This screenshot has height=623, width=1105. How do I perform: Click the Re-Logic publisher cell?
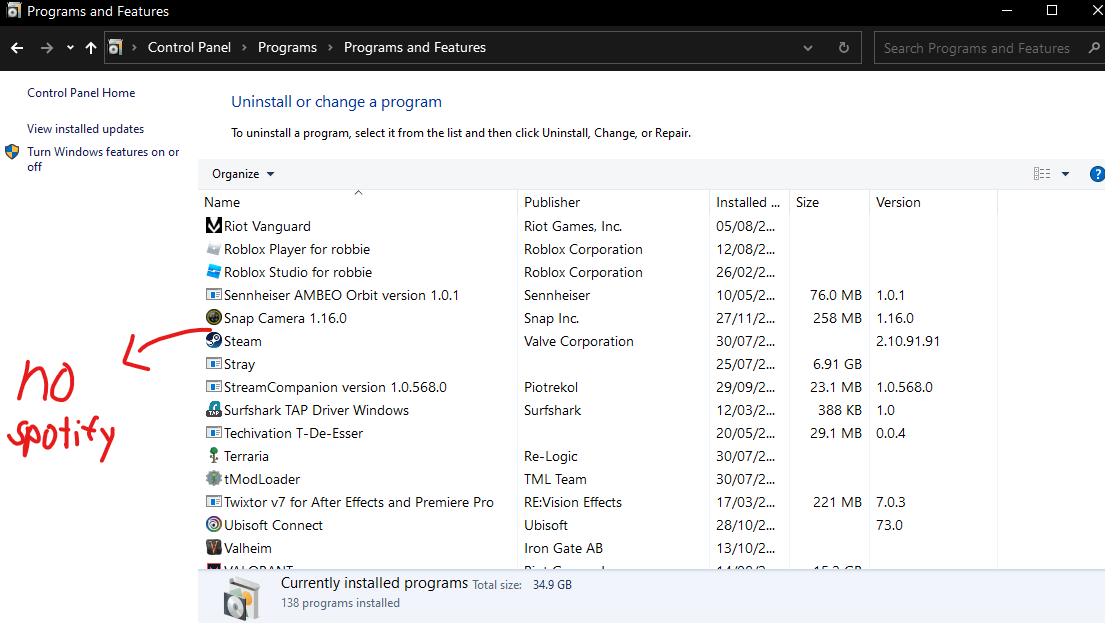[550, 456]
